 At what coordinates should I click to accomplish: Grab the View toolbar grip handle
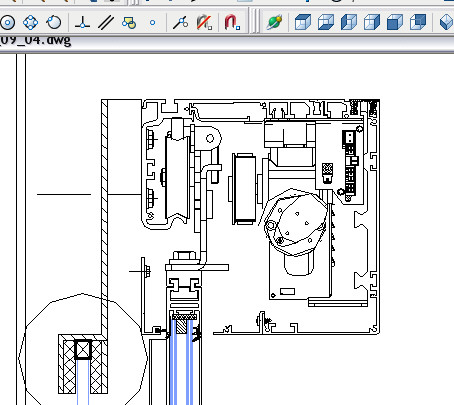255,21
